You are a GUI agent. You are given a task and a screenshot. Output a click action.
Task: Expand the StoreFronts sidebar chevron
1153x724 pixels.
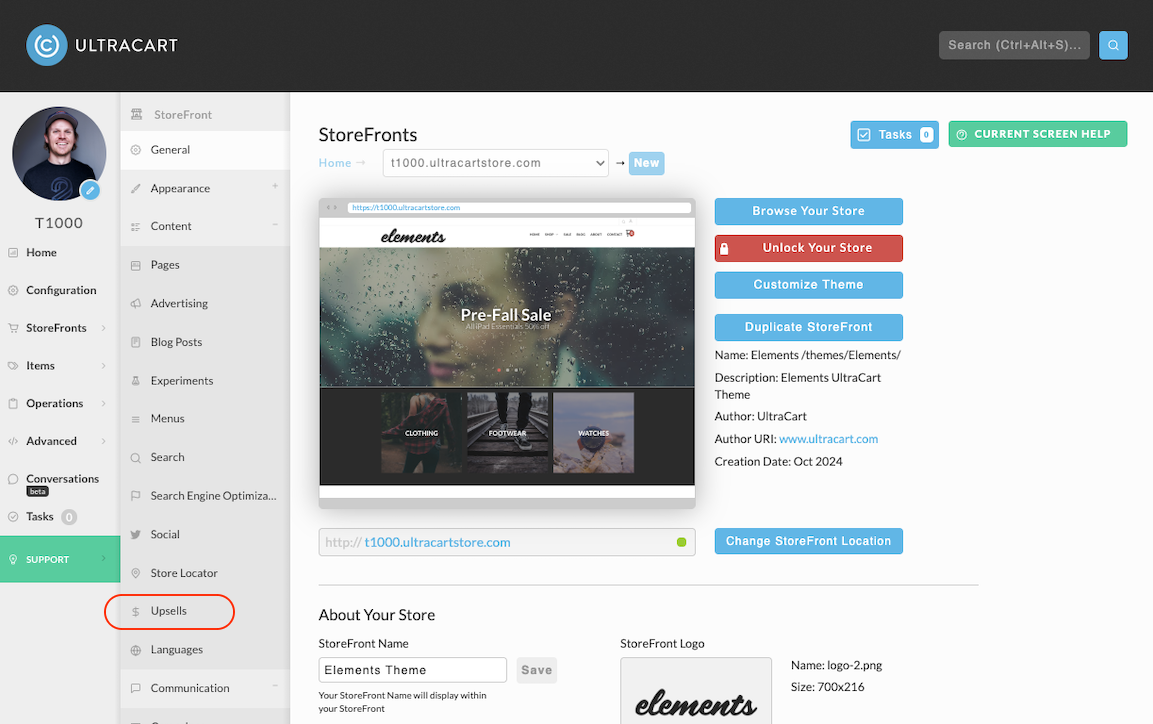[x=104, y=328]
